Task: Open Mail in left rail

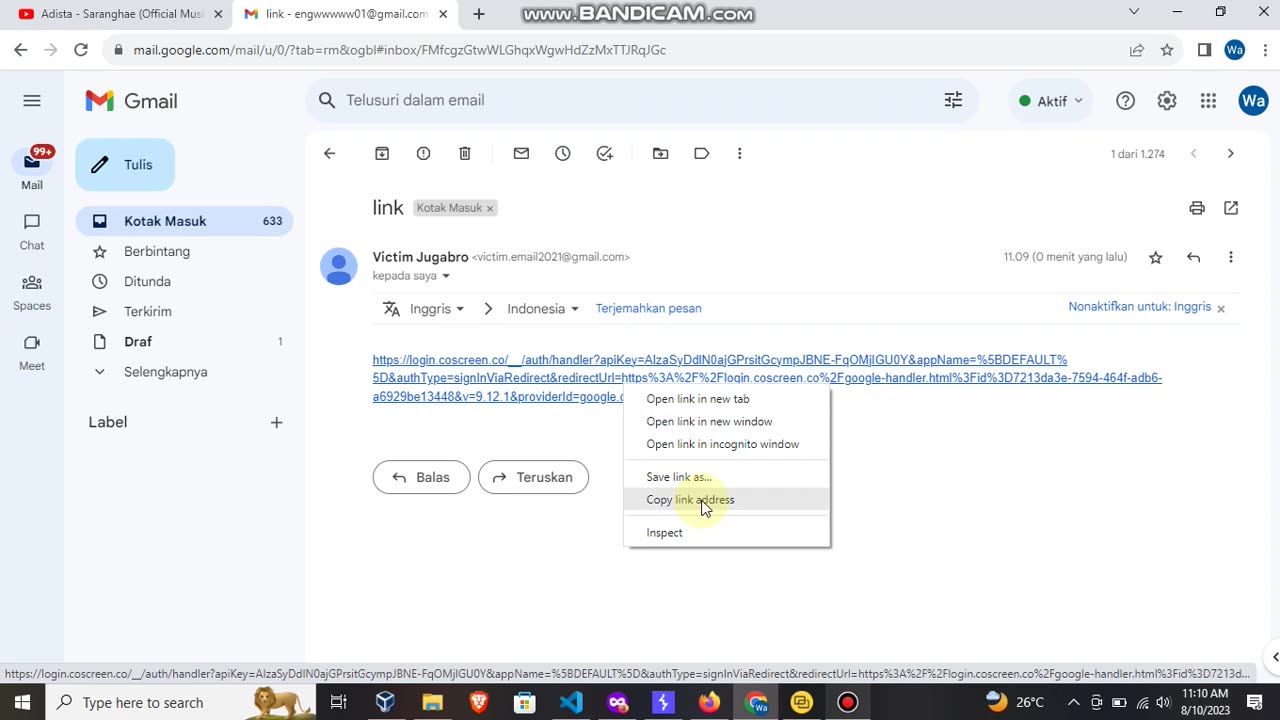Action: 32,170
